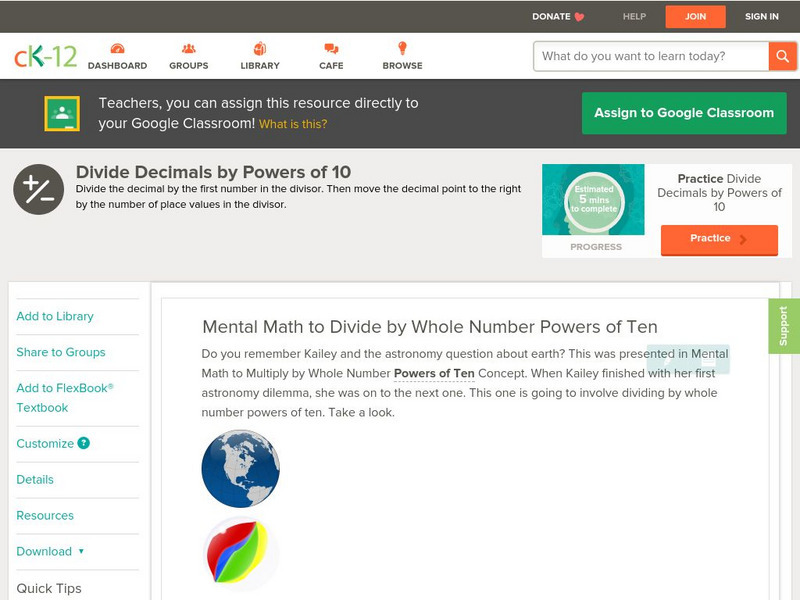
Task: Click the Donate heart icon
Action: click(x=579, y=17)
